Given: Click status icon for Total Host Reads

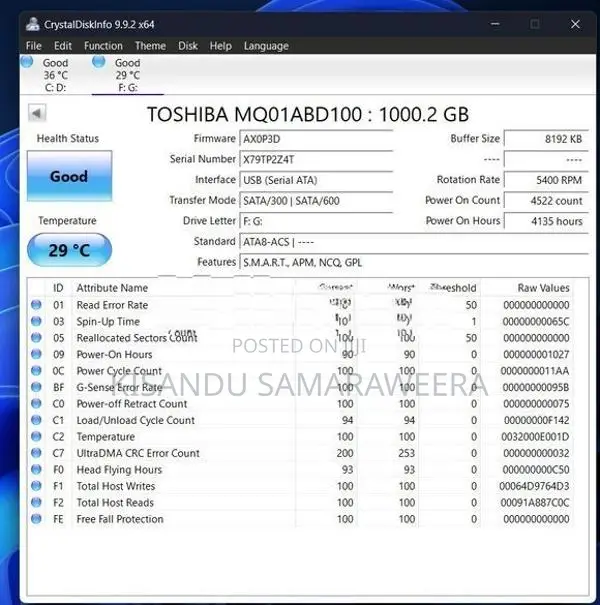Looking at the screenshot, I should coord(36,502).
